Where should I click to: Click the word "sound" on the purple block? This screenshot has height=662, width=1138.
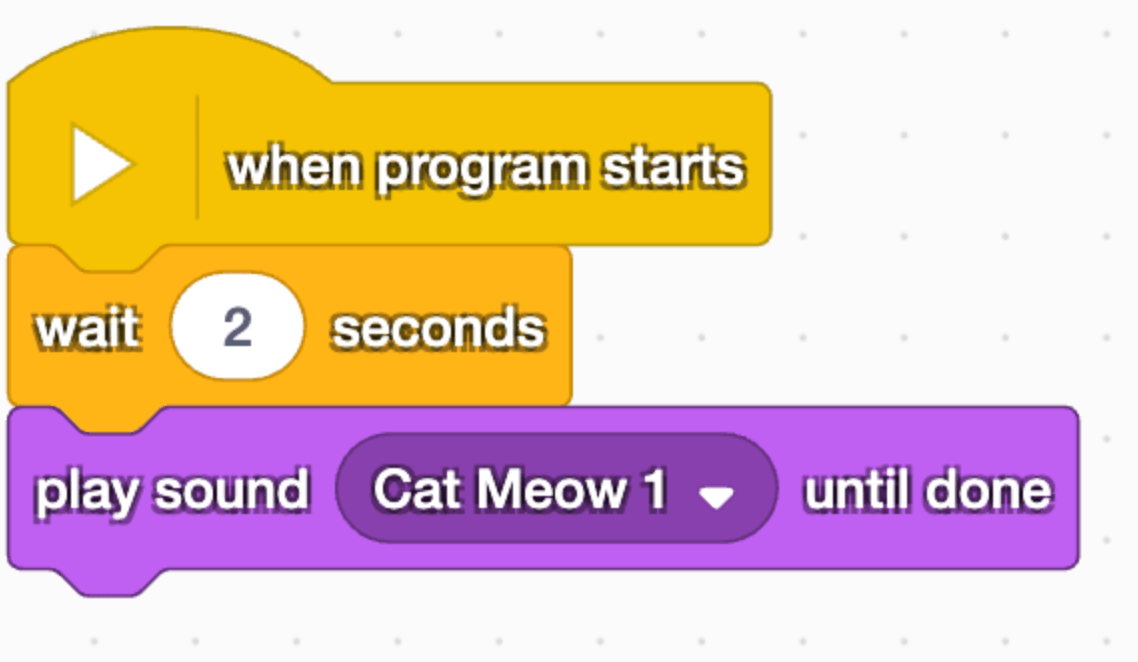(x=232, y=490)
